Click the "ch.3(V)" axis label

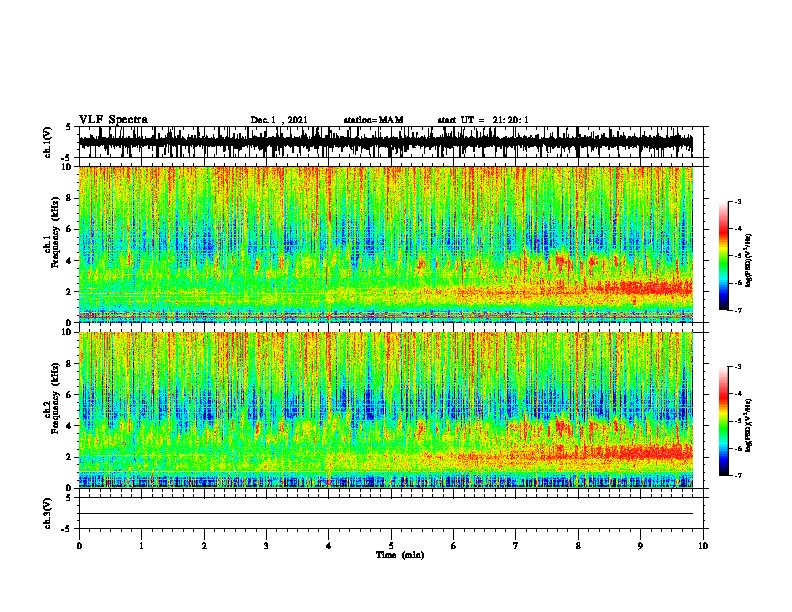coord(48,513)
